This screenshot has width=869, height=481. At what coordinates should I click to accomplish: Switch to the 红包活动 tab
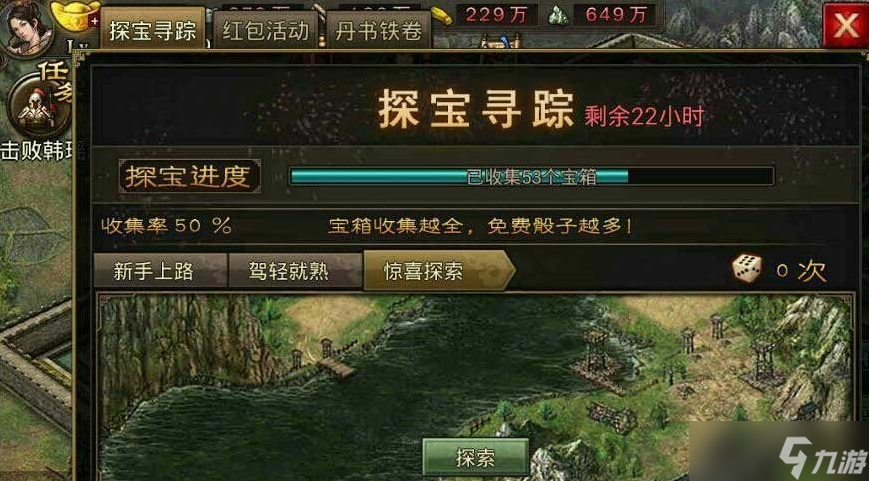pos(265,30)
